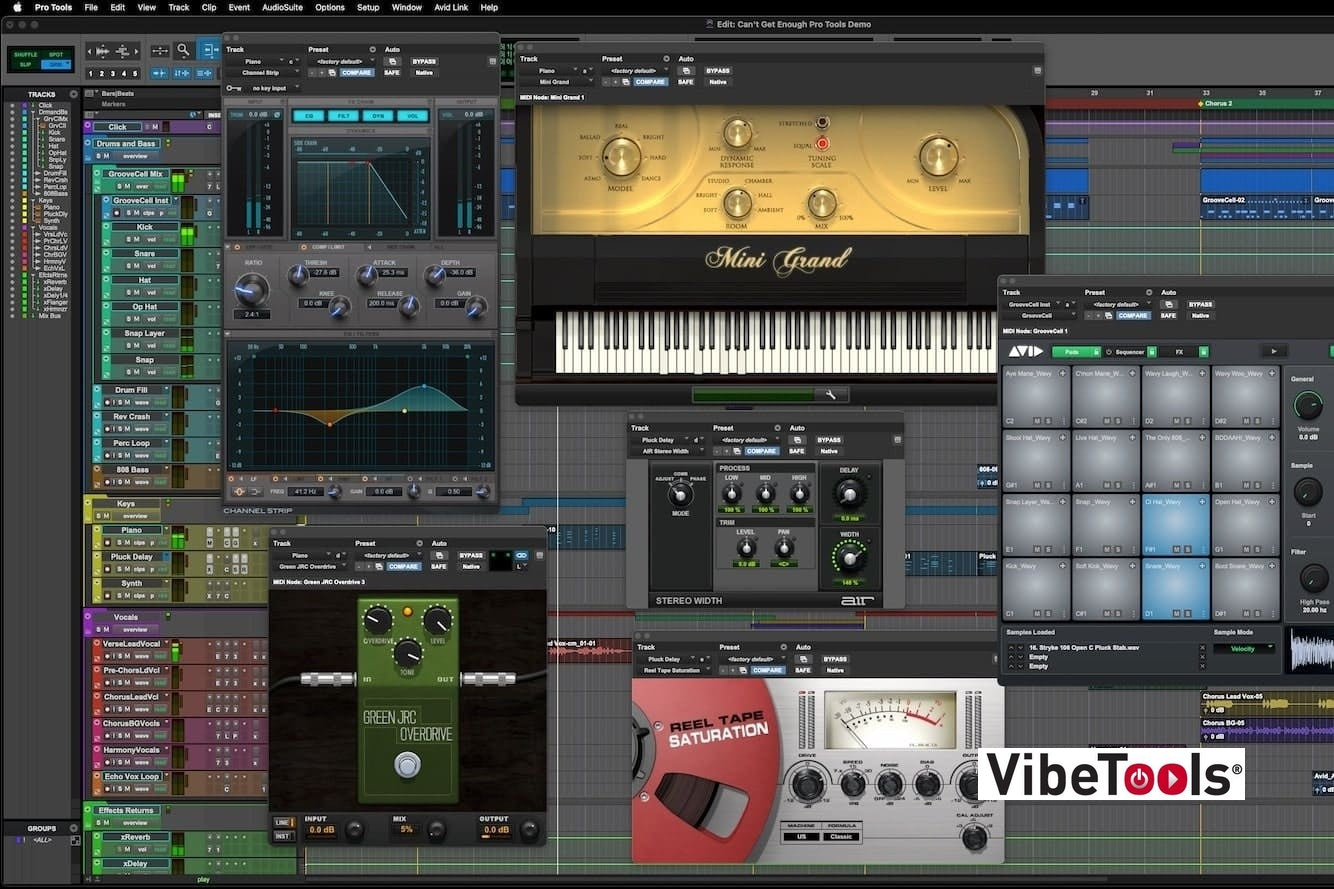The height and width of the screenshot is (889, 1334).
Task: Turn the Mini Grand ROOM knob
Action: pos(737,203)
